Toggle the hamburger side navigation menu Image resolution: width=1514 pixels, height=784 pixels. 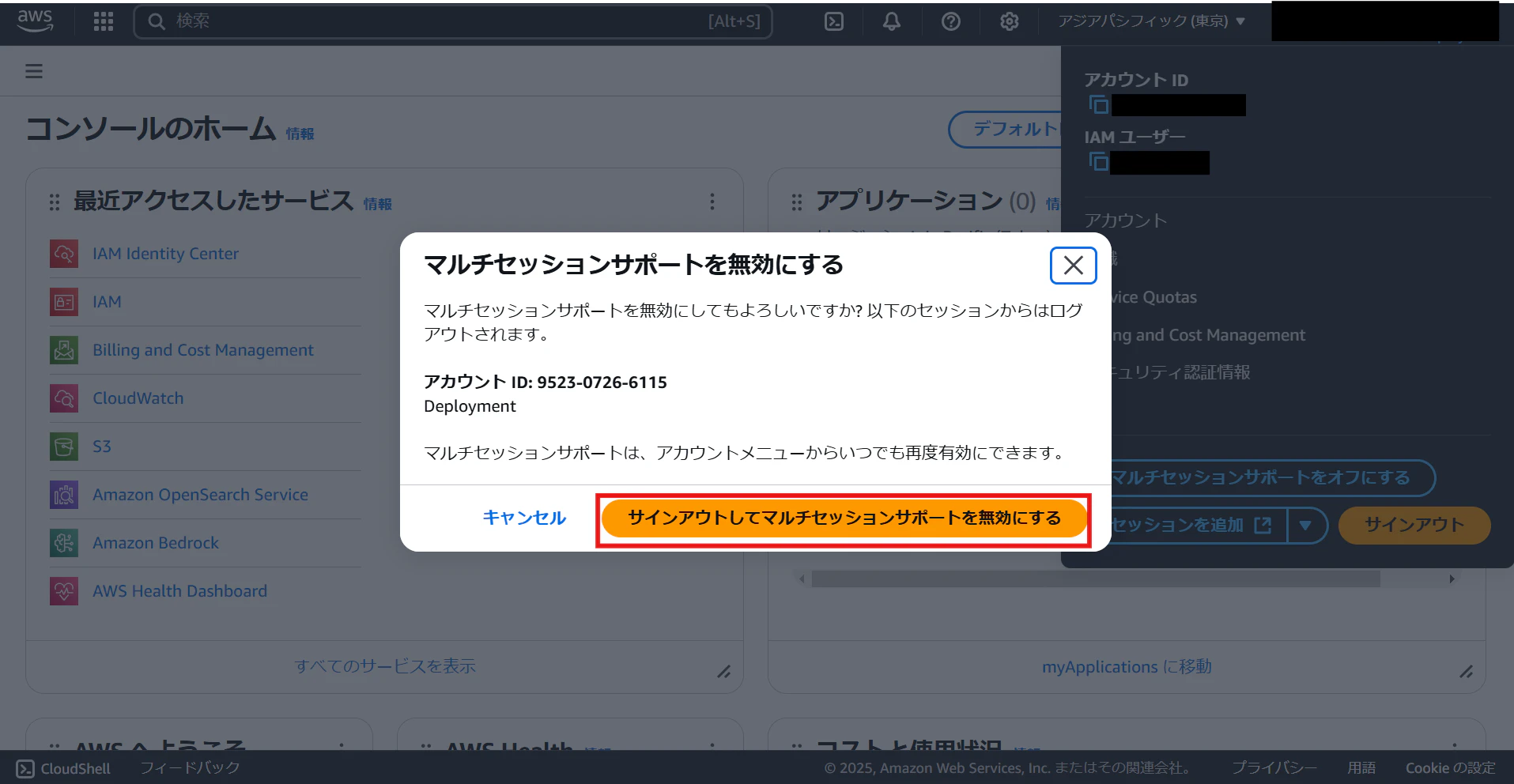[34, 71]
